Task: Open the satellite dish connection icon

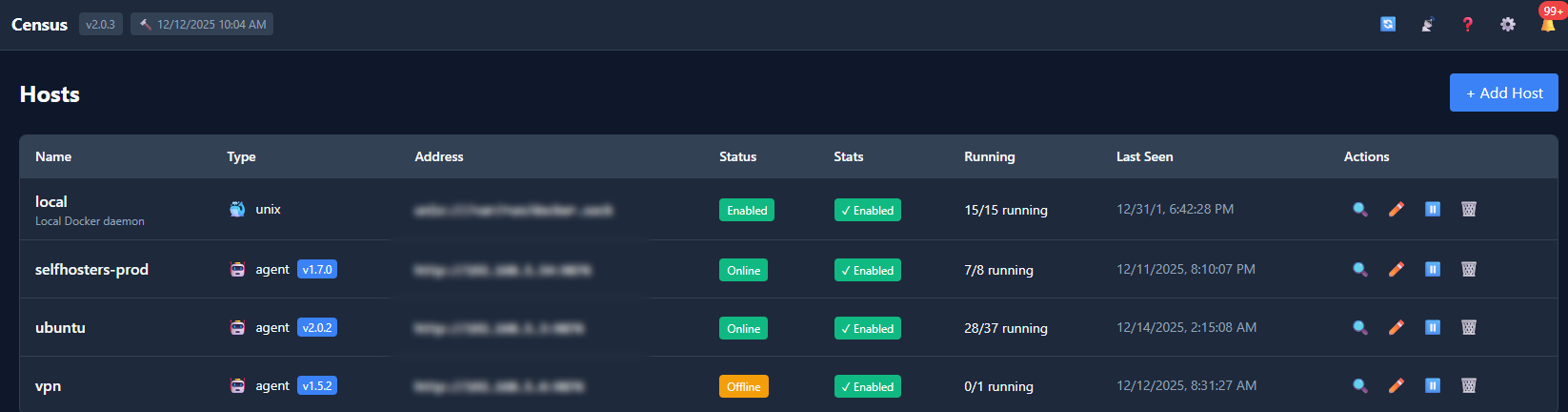Action: (1427, 24)
